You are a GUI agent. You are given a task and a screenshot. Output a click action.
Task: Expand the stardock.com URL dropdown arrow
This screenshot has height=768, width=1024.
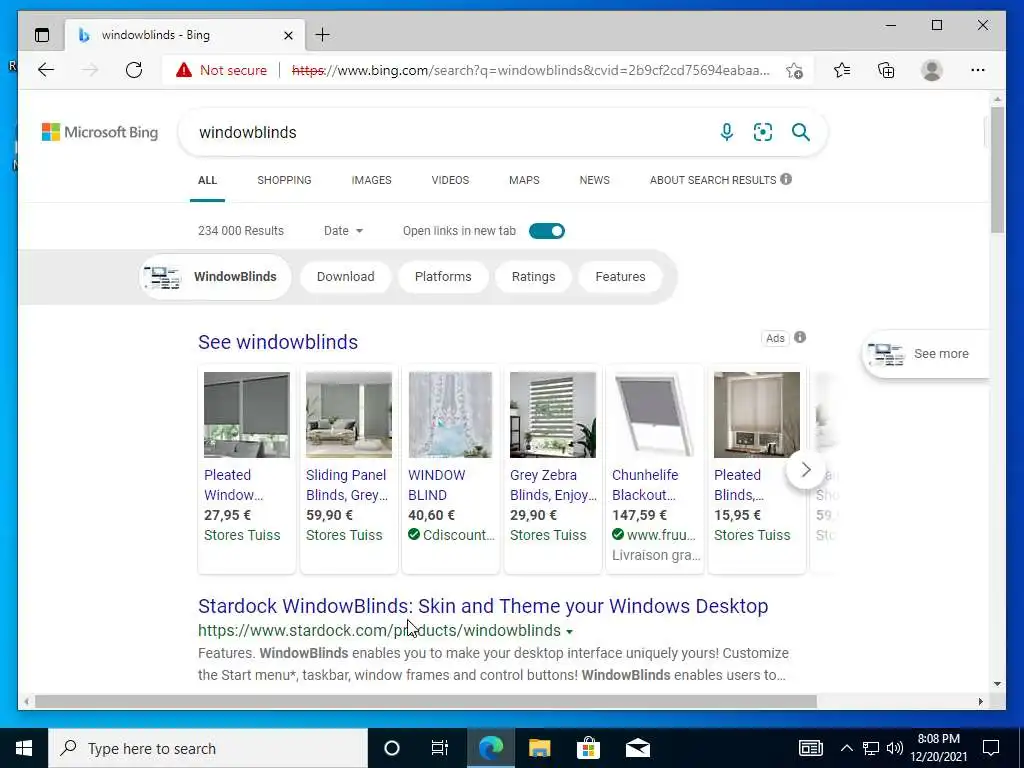pos(569,632)
